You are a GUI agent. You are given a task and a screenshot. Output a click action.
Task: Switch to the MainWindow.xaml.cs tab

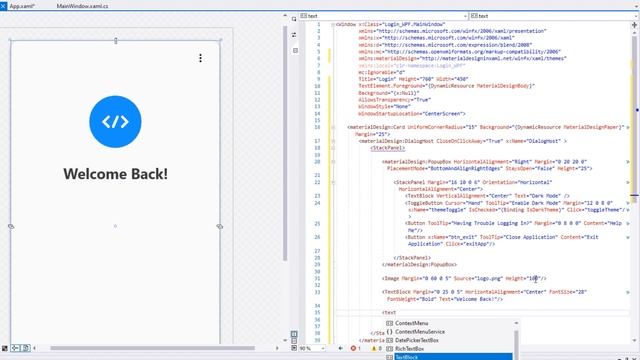tap(82, 6)
